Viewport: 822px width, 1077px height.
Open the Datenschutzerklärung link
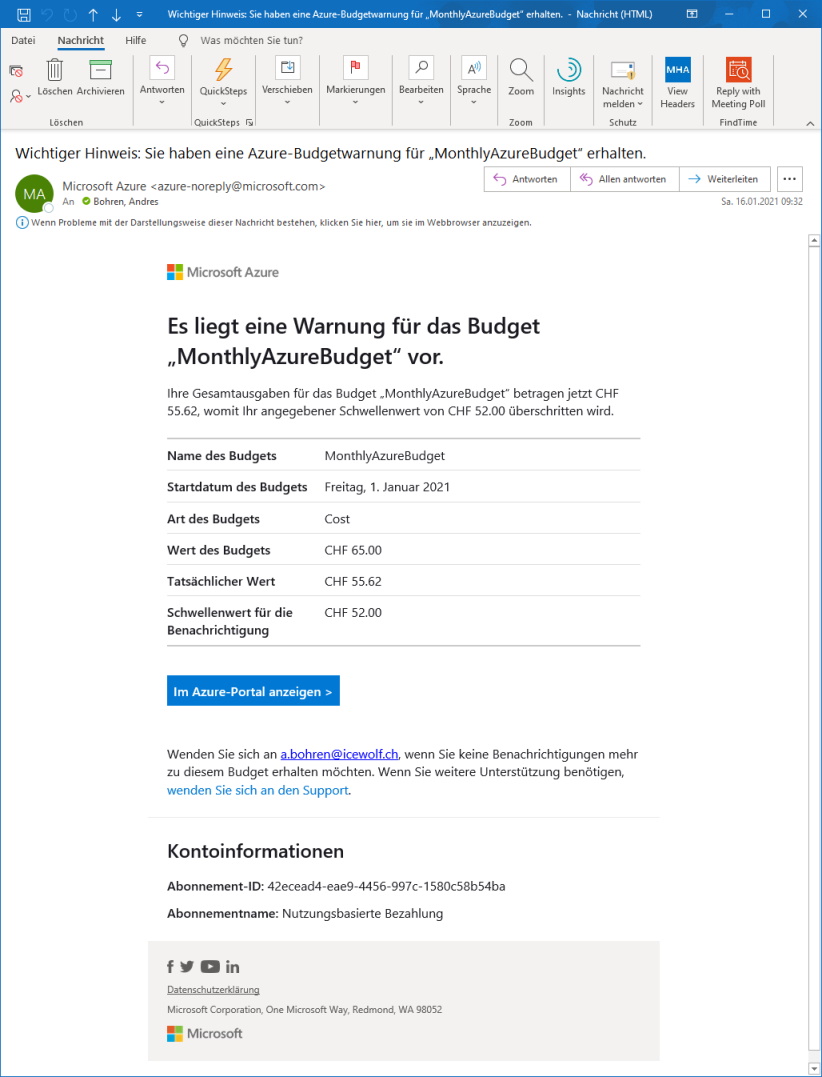tap(214, 990)
